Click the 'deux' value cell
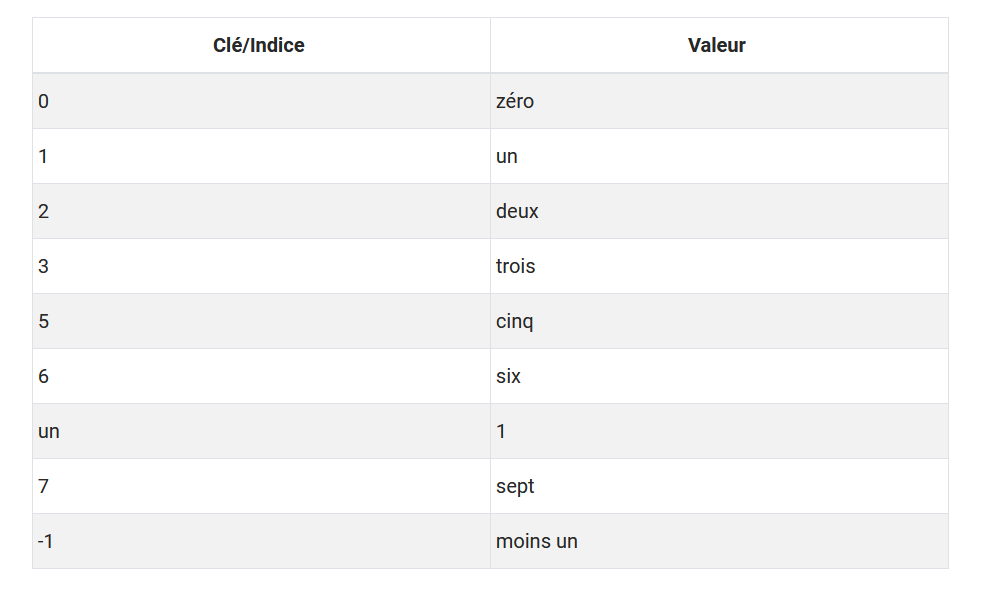This screenshot has height=591, width=989. pos(517,211)
